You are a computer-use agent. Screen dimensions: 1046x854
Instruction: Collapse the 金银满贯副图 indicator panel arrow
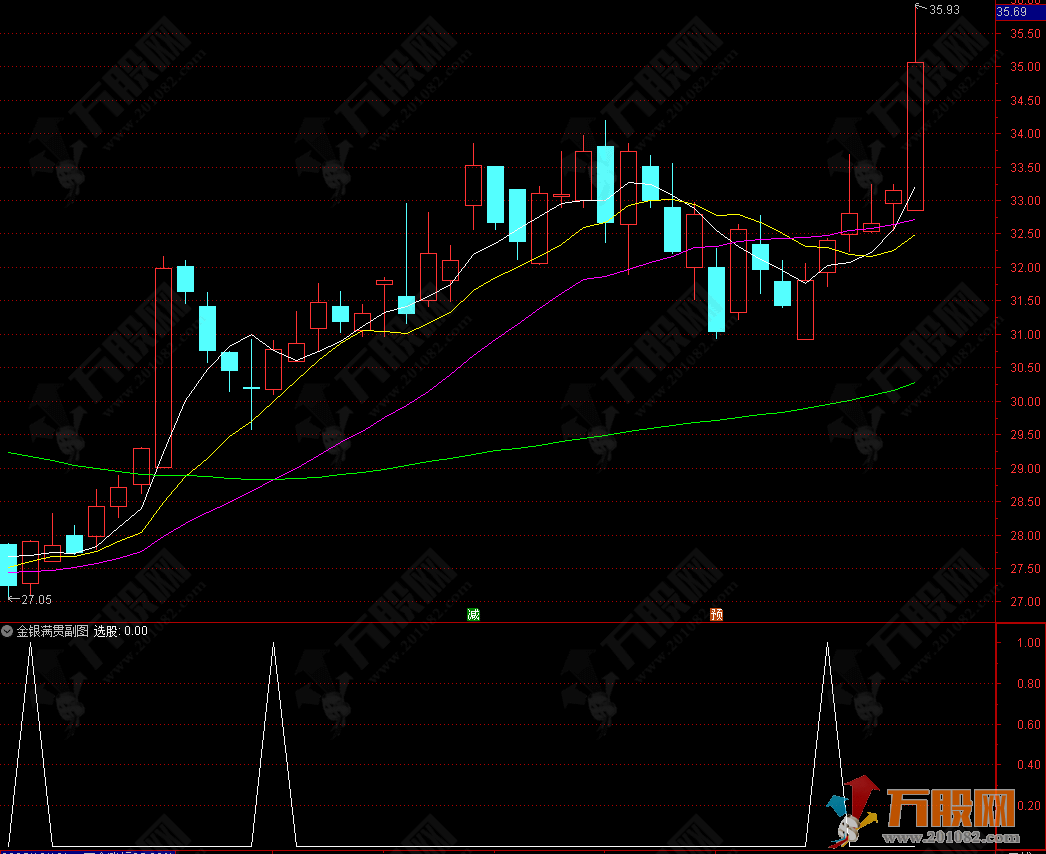click(x=8, y=631)
